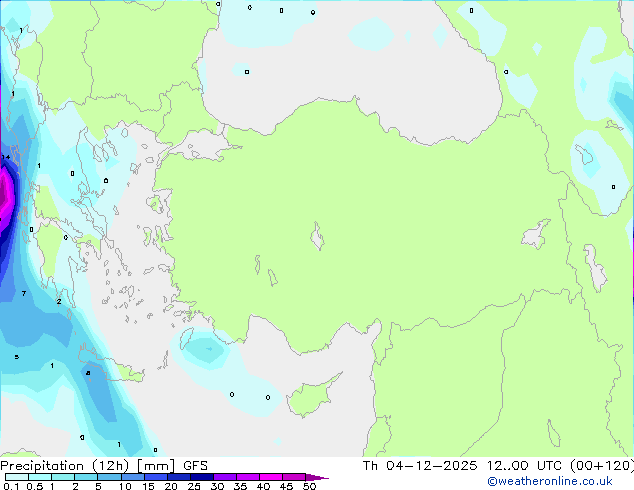Click the 25–30 mm dark navy legend swatch
Image resolution: width=634 pixels, height=490 pixels.
pyautogui.click(x=202, y=477)
